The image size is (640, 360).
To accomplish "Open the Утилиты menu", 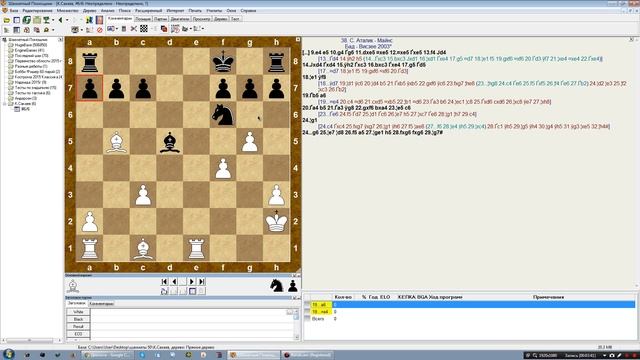I will click(x=214, y=11).
